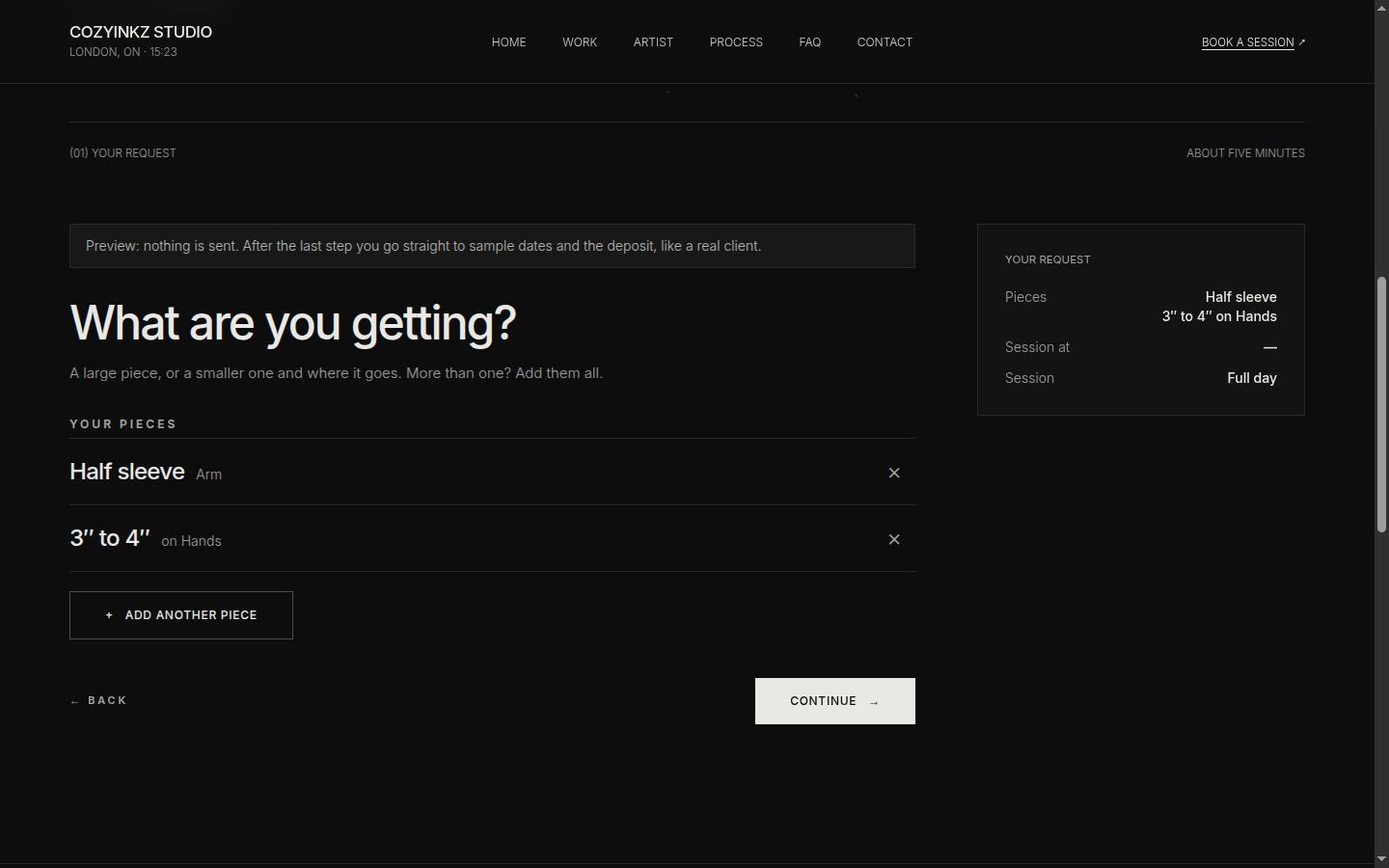Click '(01) Your Request' step label
The width and height of the screenshot is (1389, 868).
pyautogui.click(x=123, y=153)
